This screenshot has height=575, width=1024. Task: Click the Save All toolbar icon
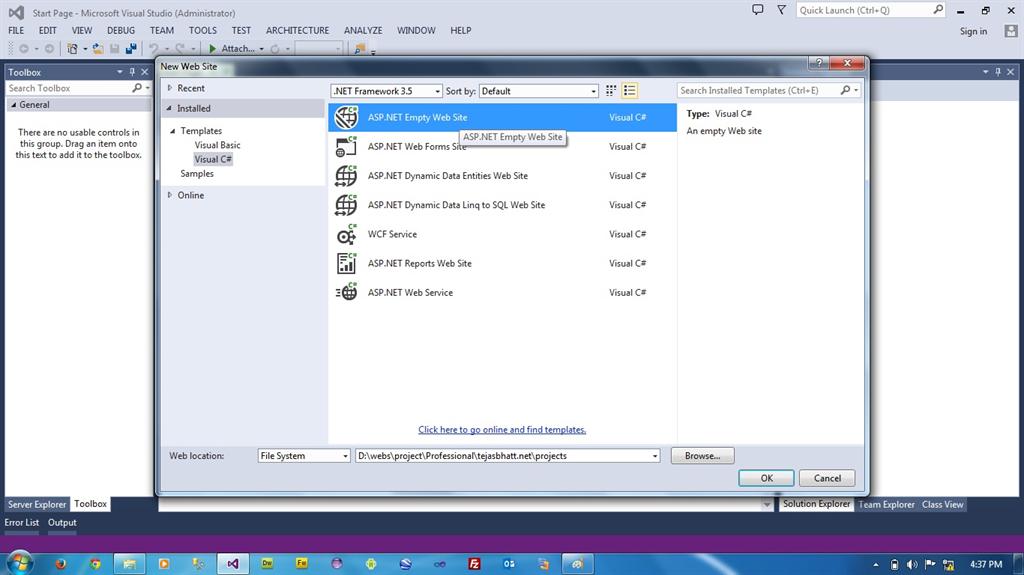[131, 49]
